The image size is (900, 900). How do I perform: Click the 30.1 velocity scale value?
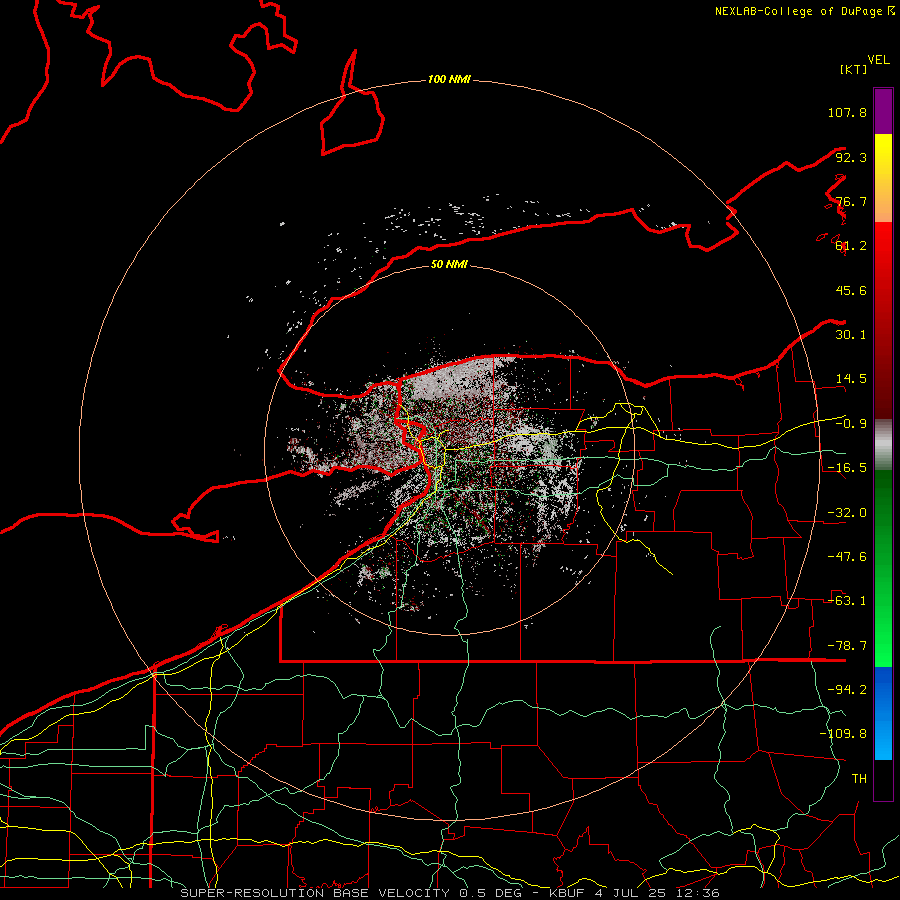(851, 335)
